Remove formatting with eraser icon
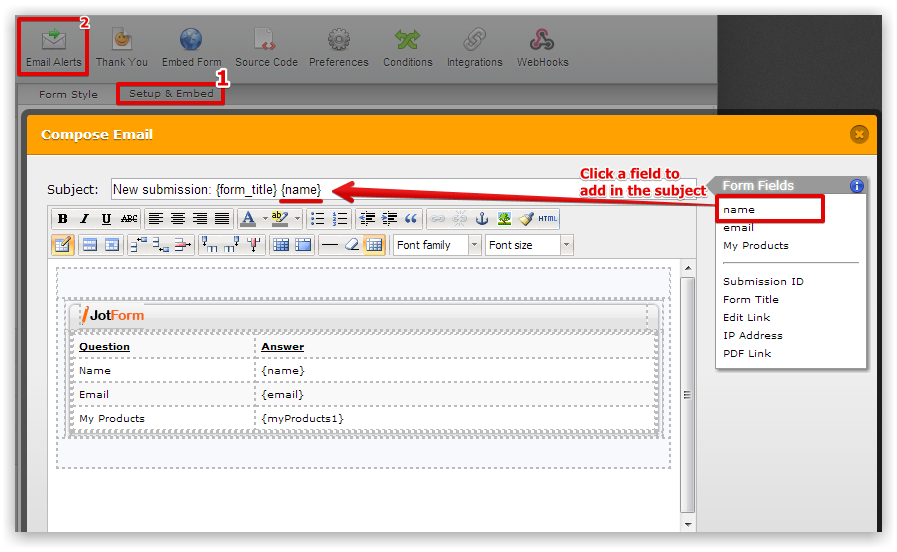This screenshot has width=897, height=552. tap(352, 245)
